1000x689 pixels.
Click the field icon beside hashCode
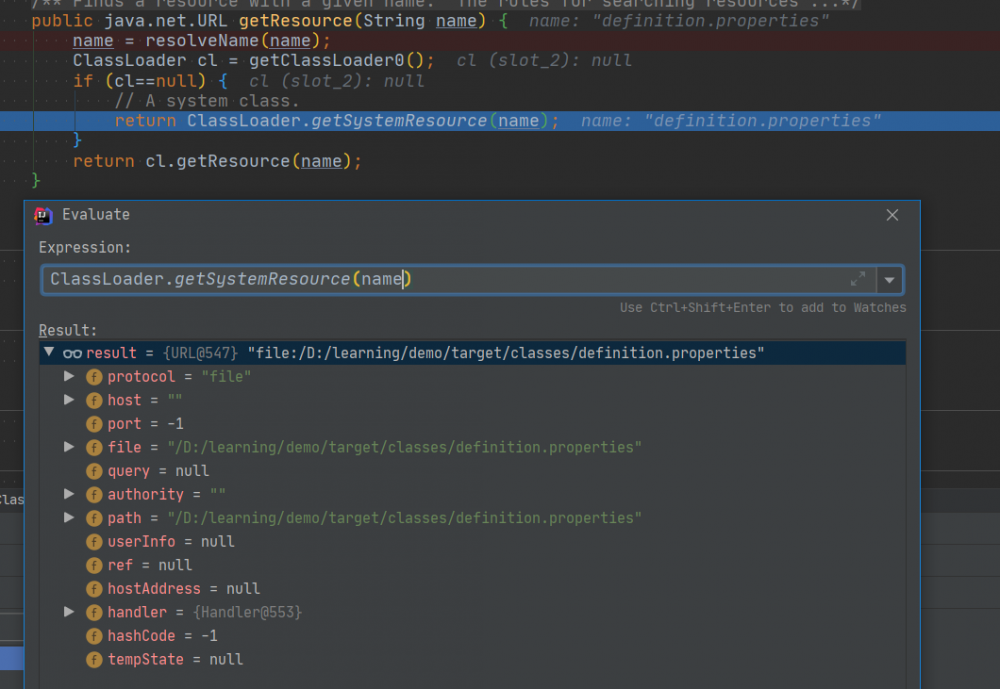(93, 635)
